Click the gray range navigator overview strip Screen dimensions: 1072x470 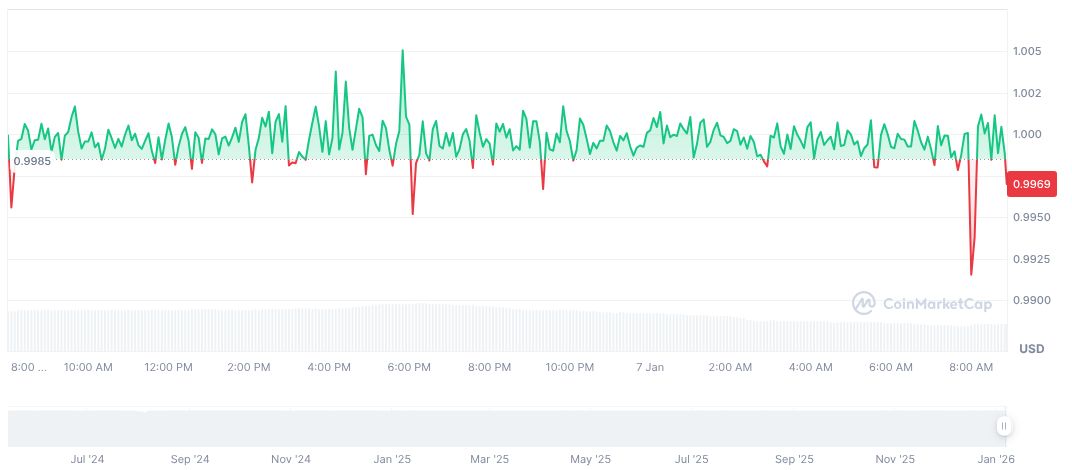(x=500, y=427)
